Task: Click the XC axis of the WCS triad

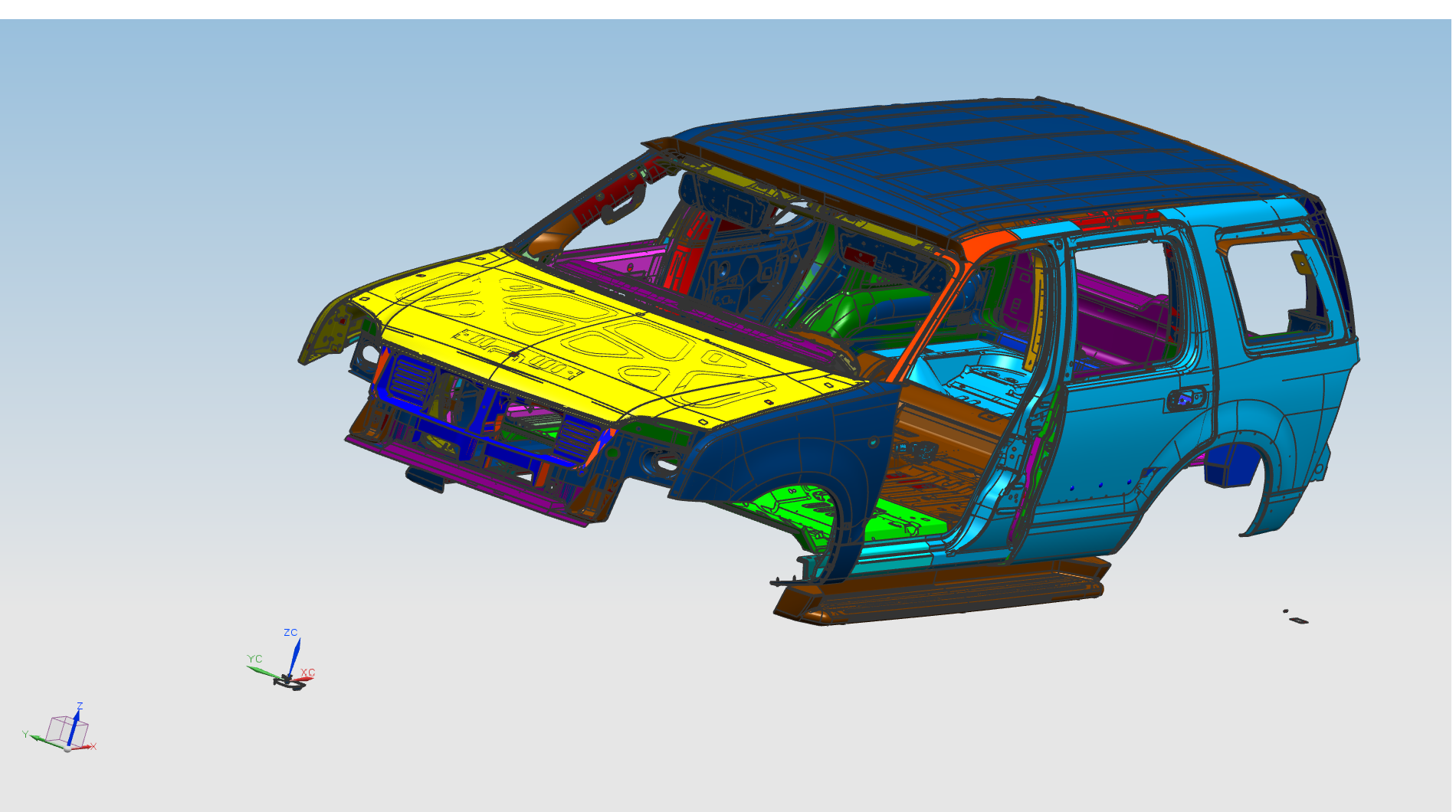Action: click(306, 678)
